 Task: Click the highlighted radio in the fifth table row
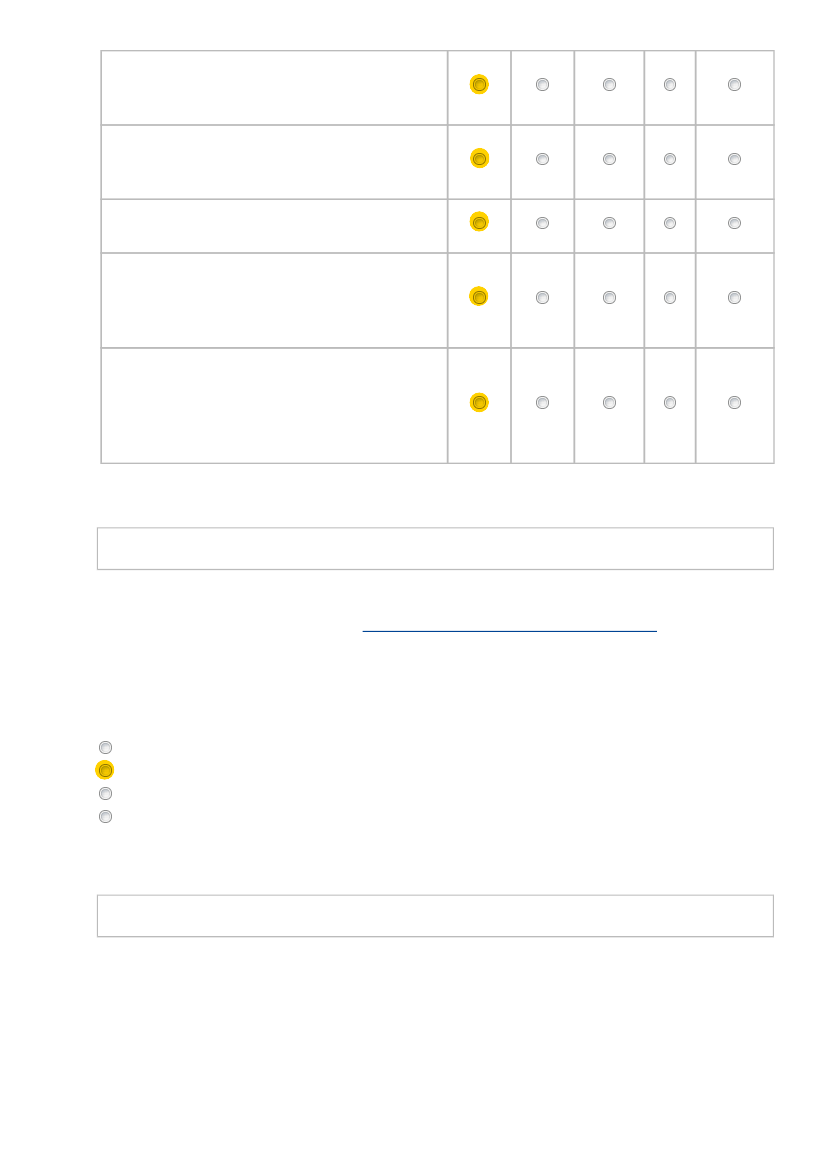tap(479, 403)
